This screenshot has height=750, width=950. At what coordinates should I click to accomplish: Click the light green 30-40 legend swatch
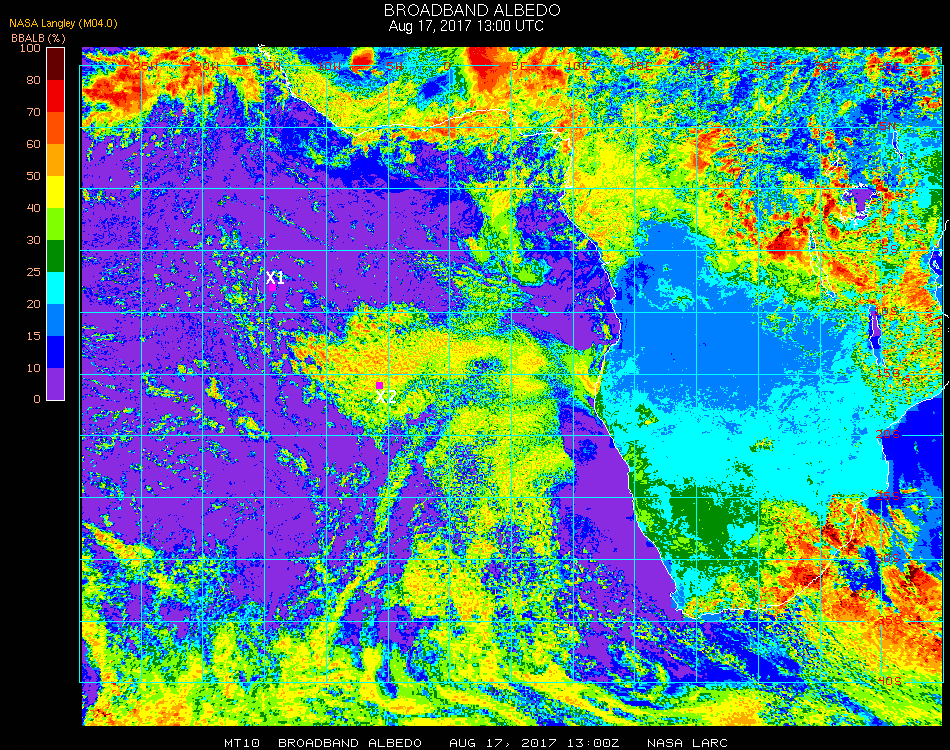pos(56,224)
